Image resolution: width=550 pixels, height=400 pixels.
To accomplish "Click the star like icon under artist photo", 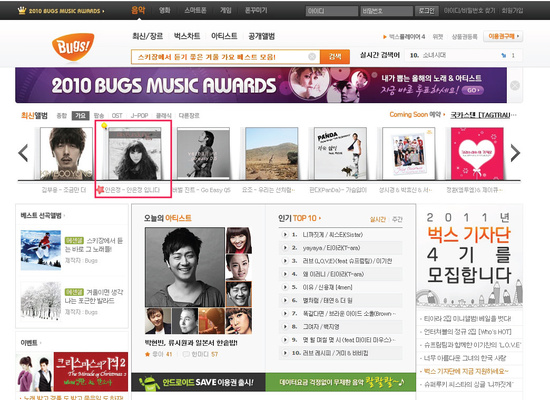I will [x=147, y=354].
